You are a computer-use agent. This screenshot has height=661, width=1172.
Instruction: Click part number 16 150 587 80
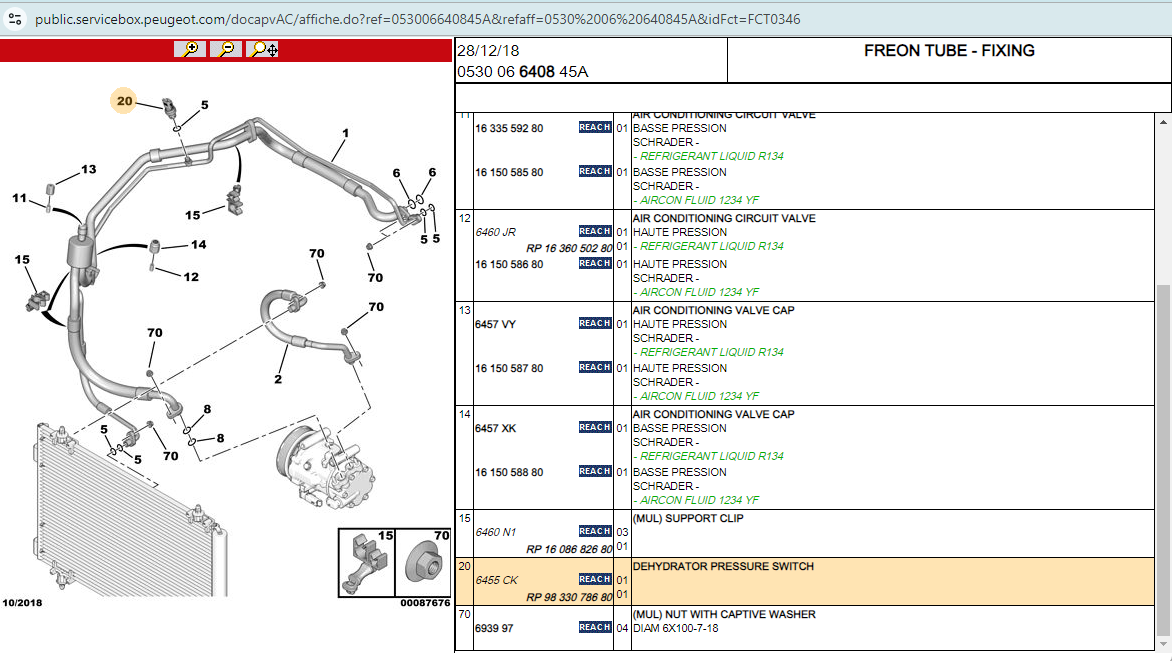click(509, 369)
